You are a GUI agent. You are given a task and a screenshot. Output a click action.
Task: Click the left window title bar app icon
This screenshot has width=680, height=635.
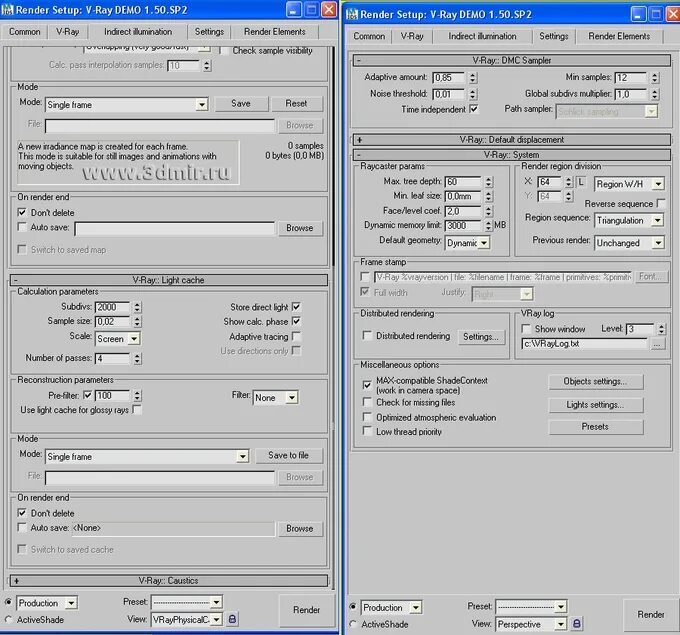7,10
